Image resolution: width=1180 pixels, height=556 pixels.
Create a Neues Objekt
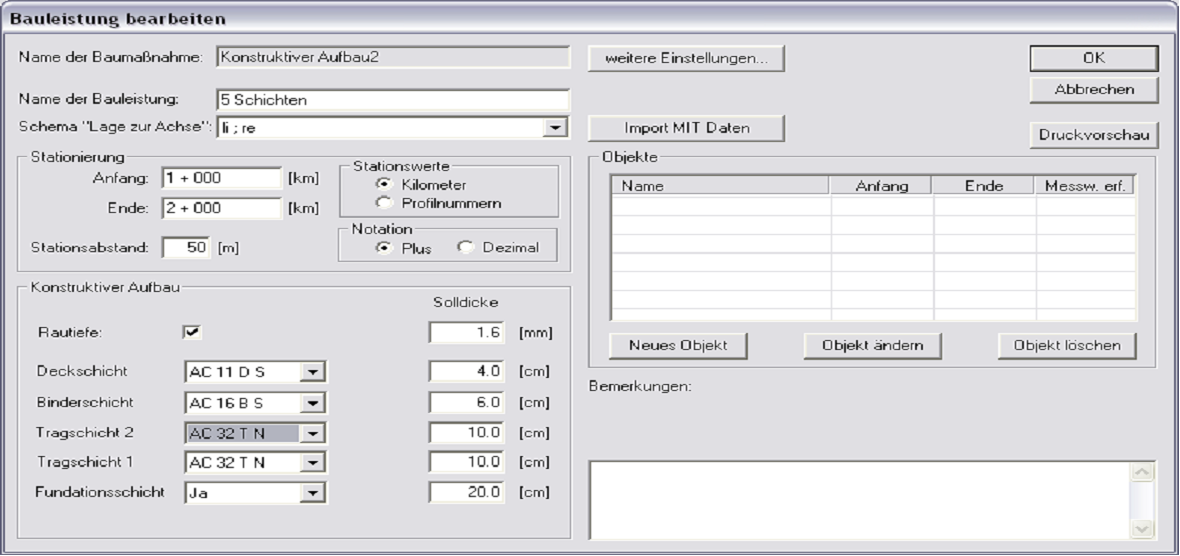tap(678, 345)
